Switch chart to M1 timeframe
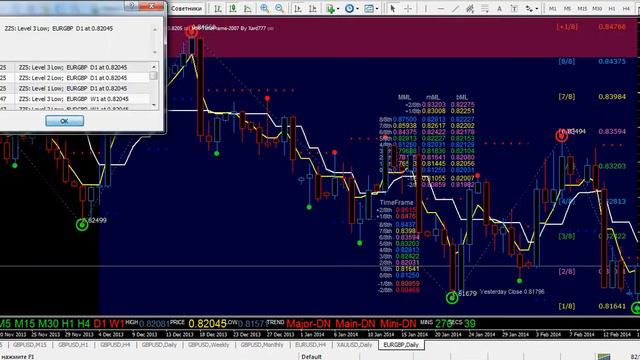The image size is (640, 360). tap(553, 9)
